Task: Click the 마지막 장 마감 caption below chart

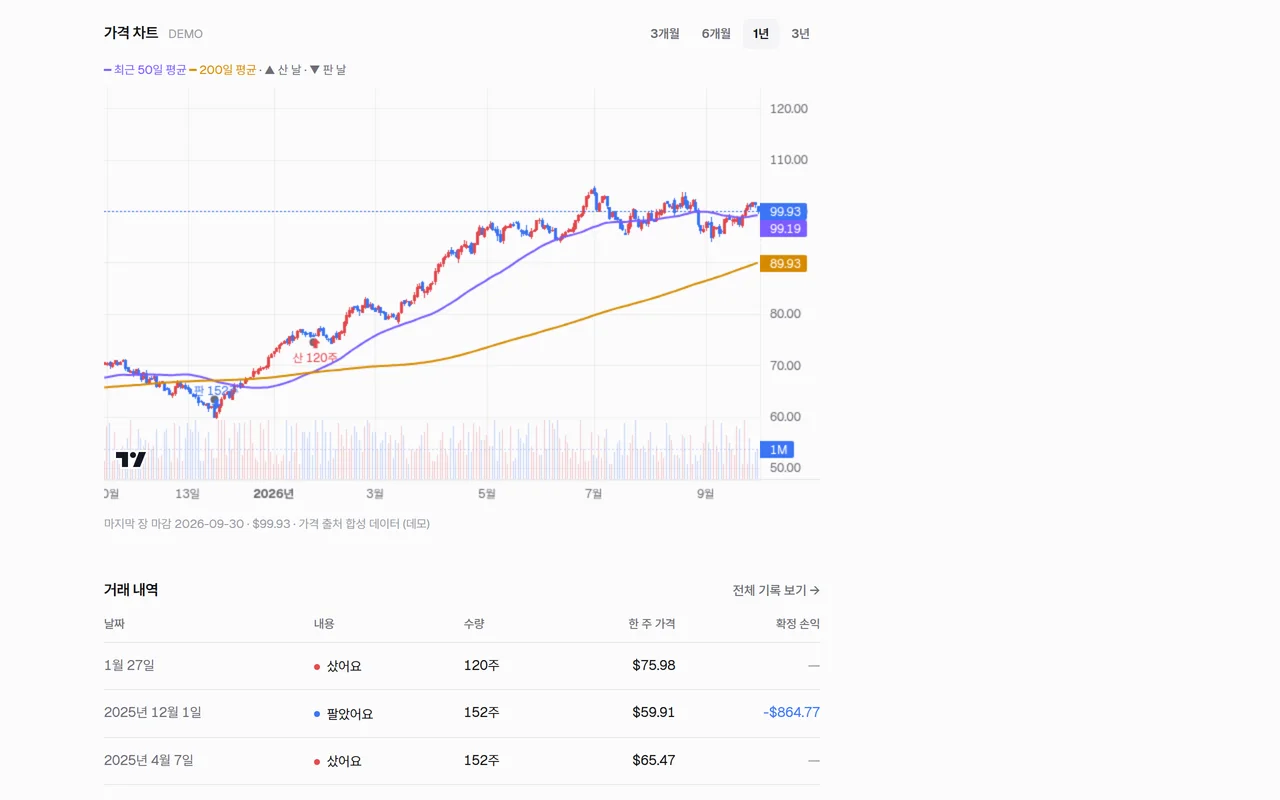Action: [x=267, y=523]
